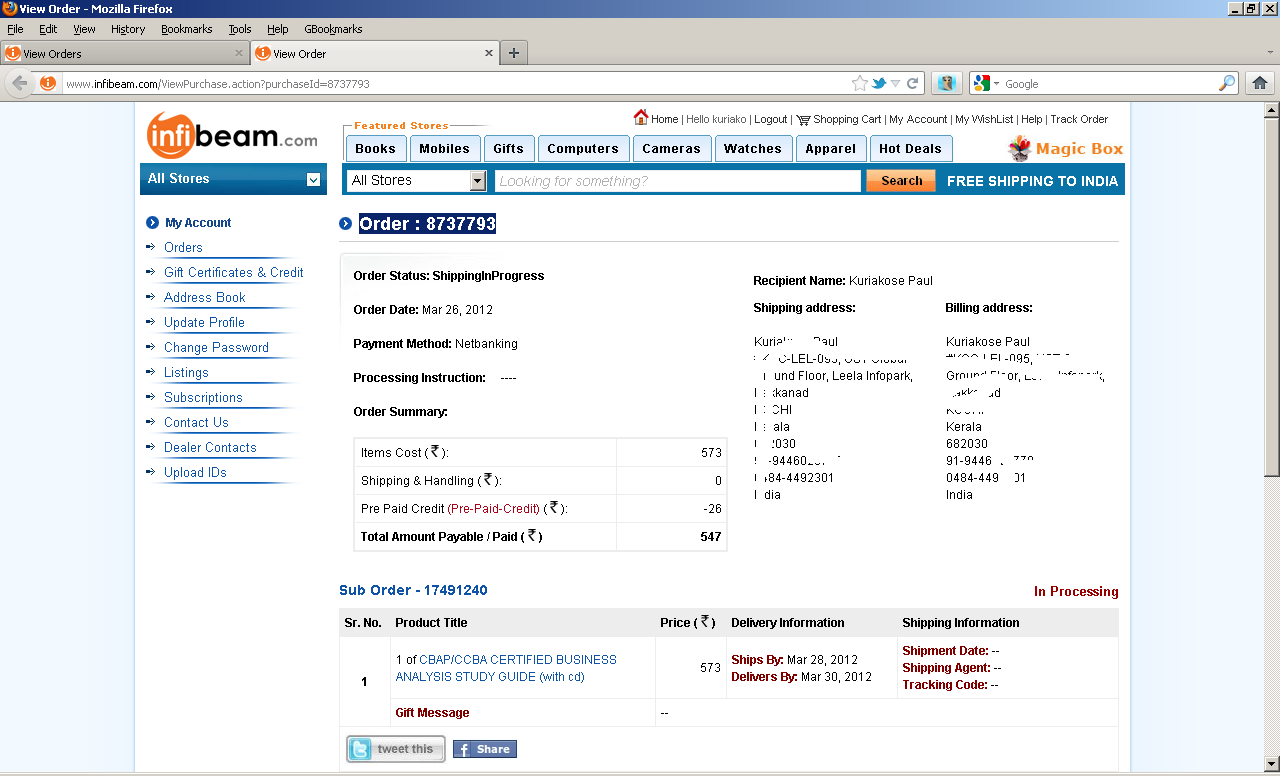The image size is (1280, 776).
Task: Open the Hot Deals tab
Action: 910,149
